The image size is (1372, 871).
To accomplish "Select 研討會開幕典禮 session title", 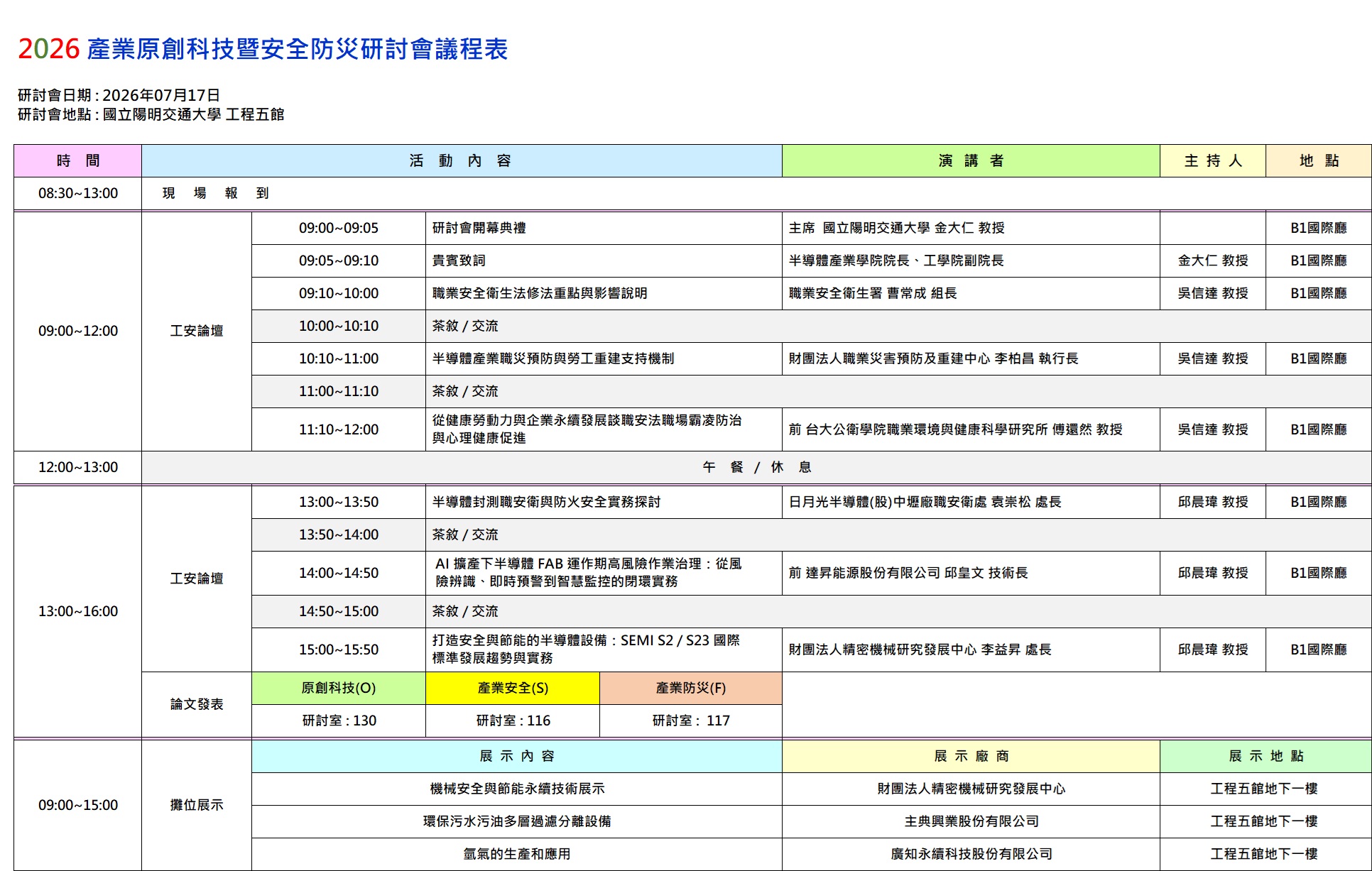I will click(x=479, y=228).
